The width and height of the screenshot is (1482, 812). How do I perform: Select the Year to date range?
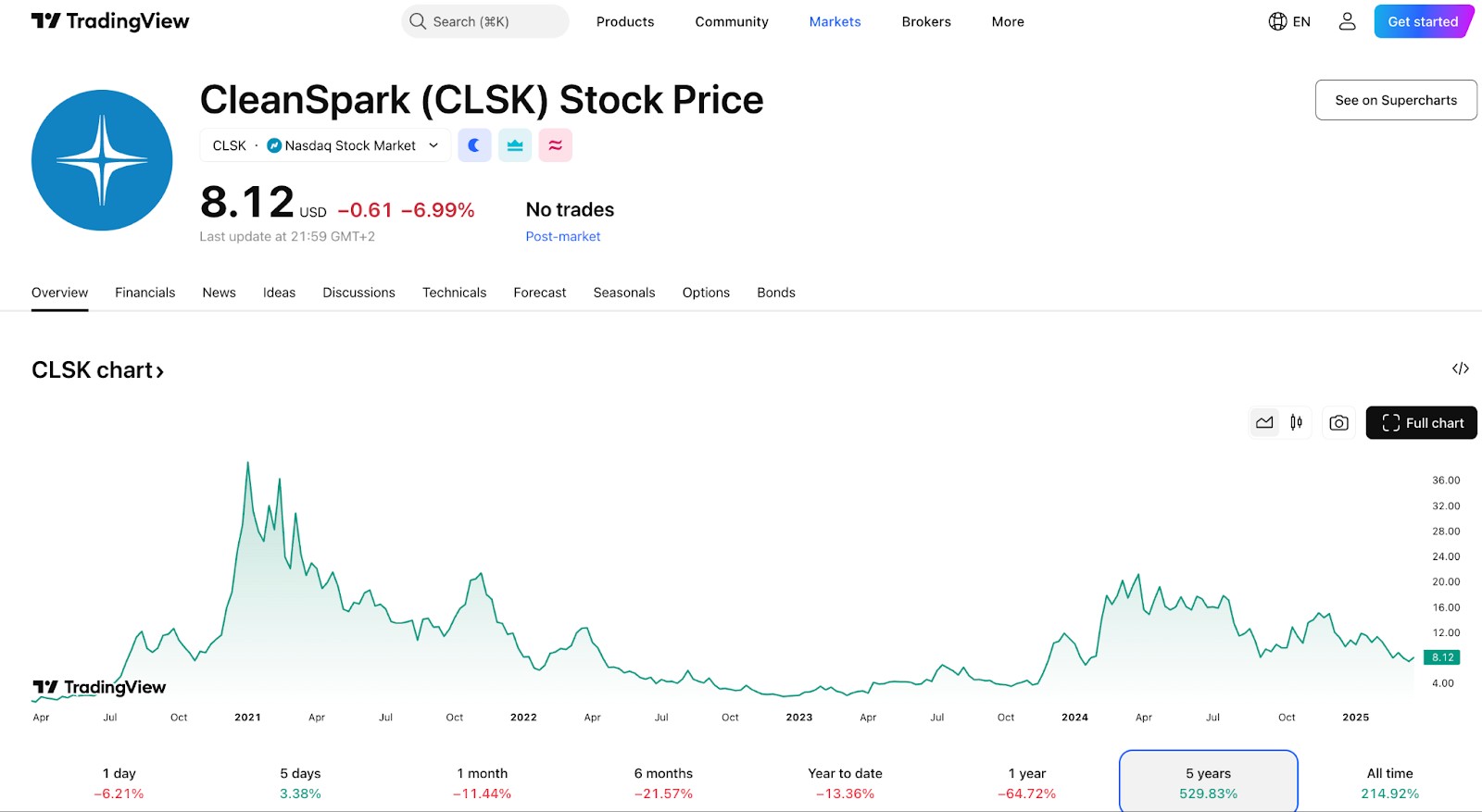845,783
